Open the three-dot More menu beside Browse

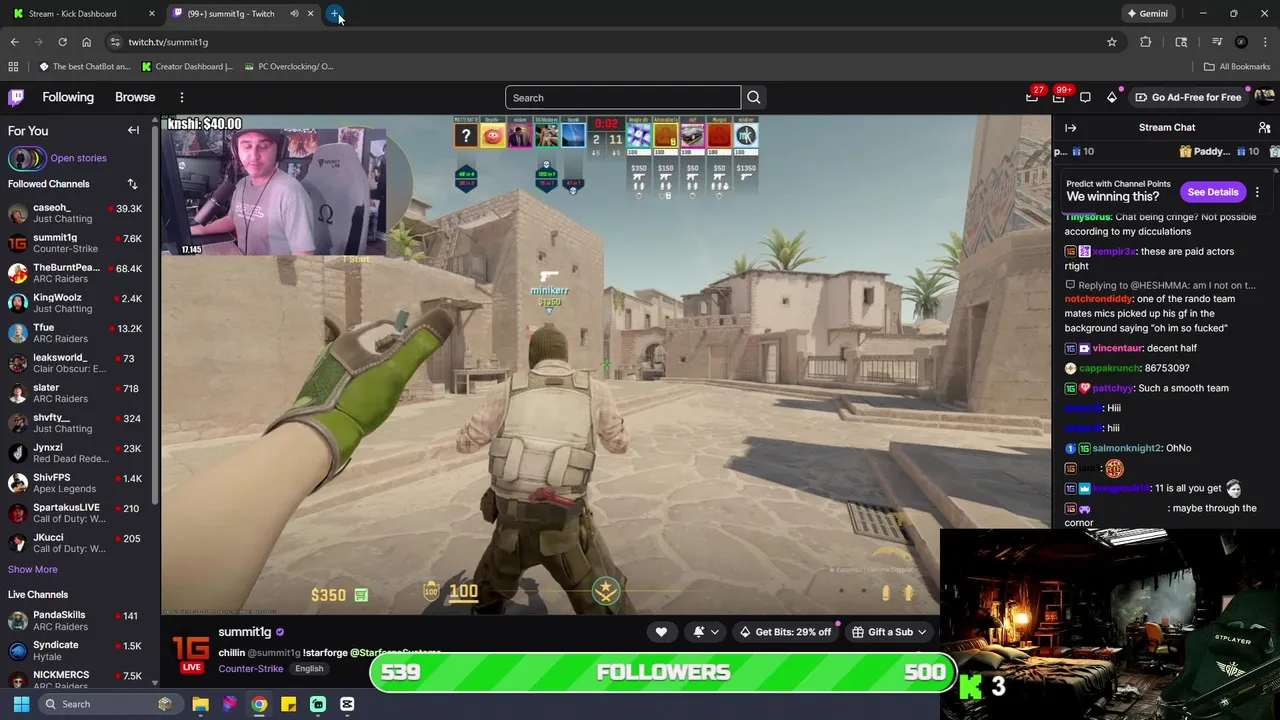[x=181, y=97]
